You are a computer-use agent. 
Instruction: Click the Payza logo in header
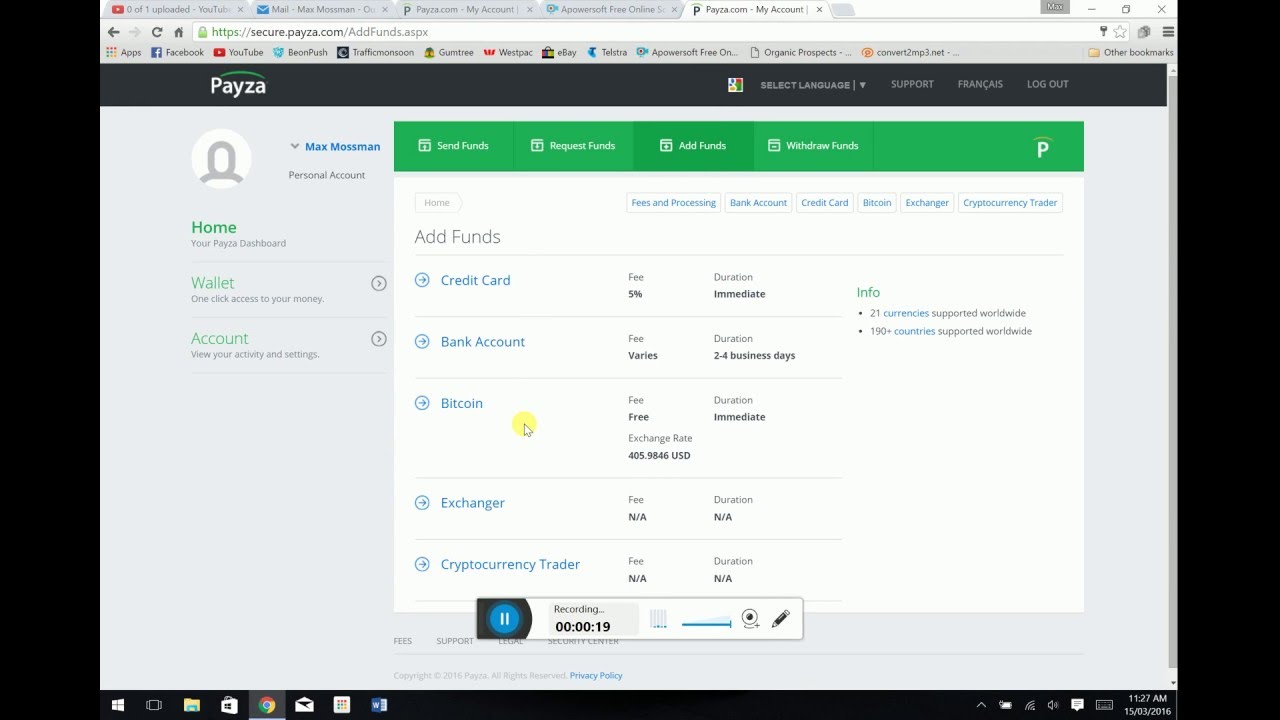pyautogui.click(x=238, y=84)
